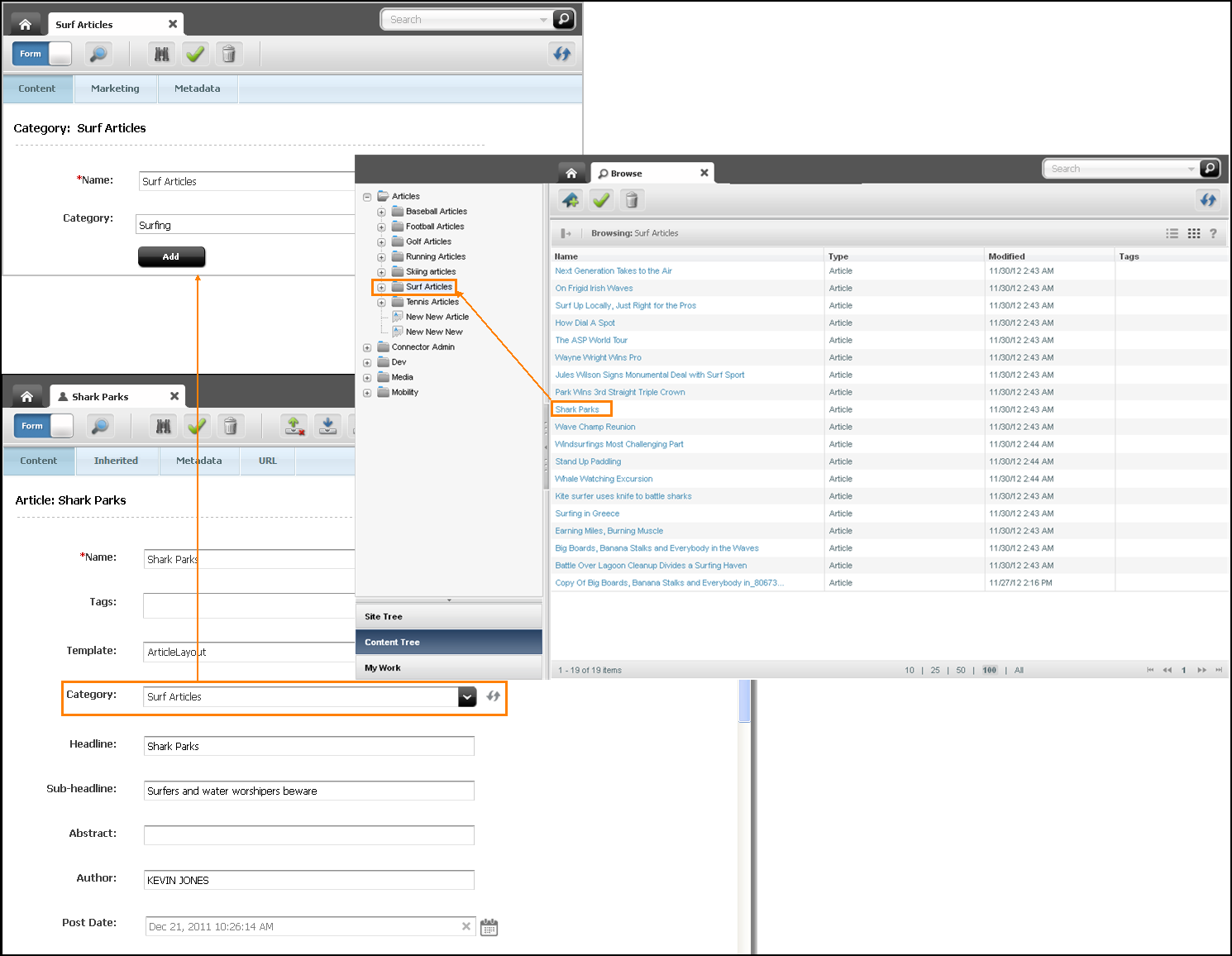Open Surfing in Greece article link
The width and height of the screenshot is (1232, 956).
(x=587, y=514)
